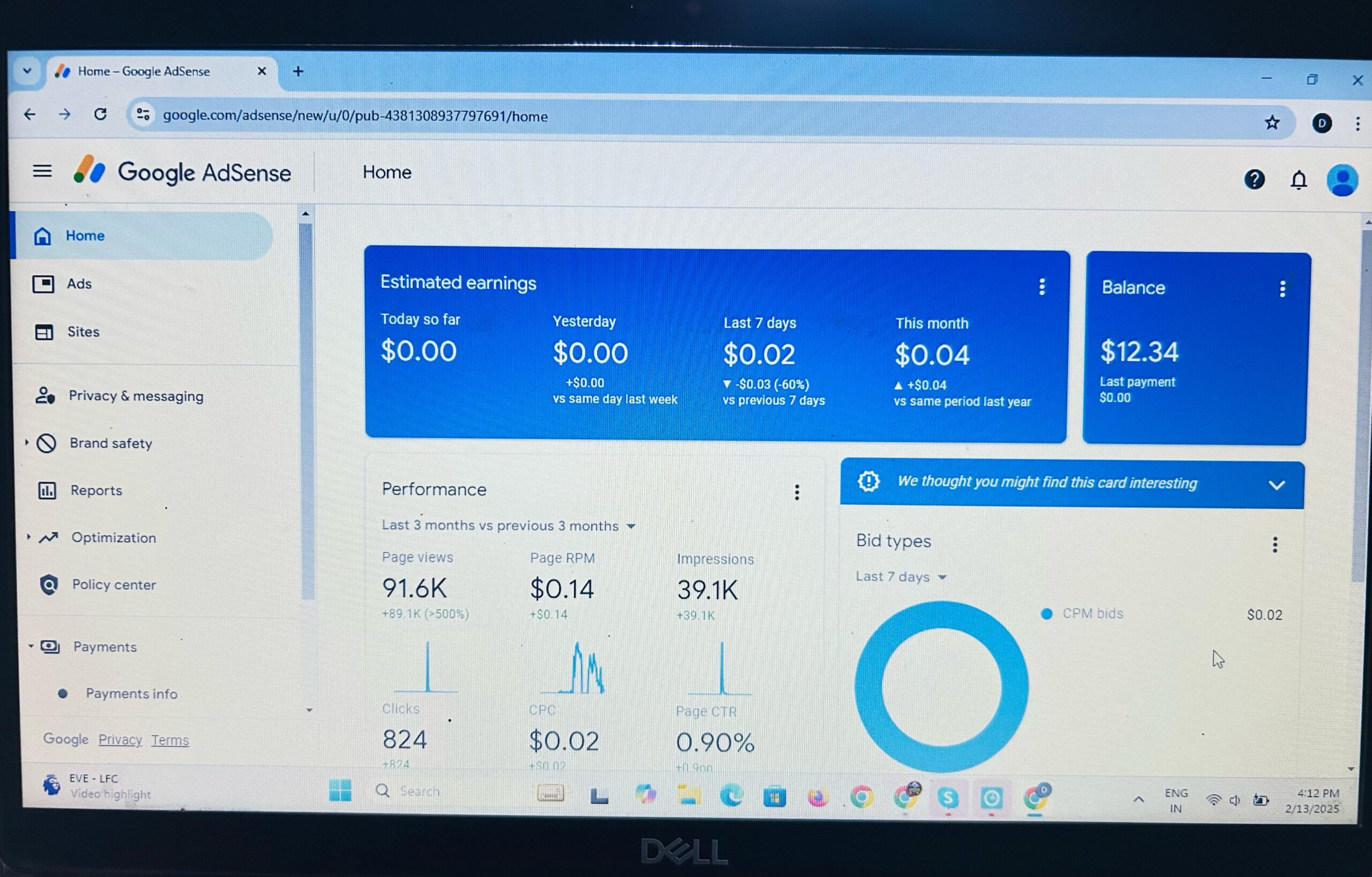The image size is (1372, 877).
Task: Open Skype from the taskbar
Action: (948, 798)
